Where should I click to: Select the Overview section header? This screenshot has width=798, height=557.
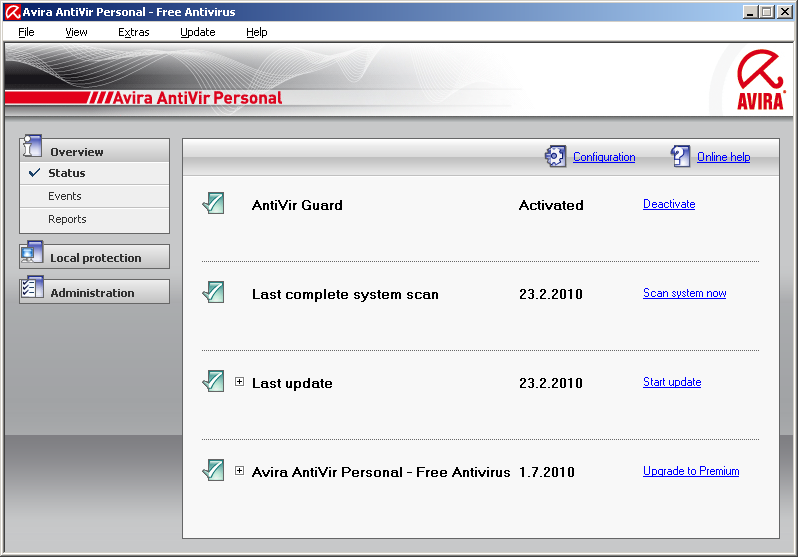point(95,151)
